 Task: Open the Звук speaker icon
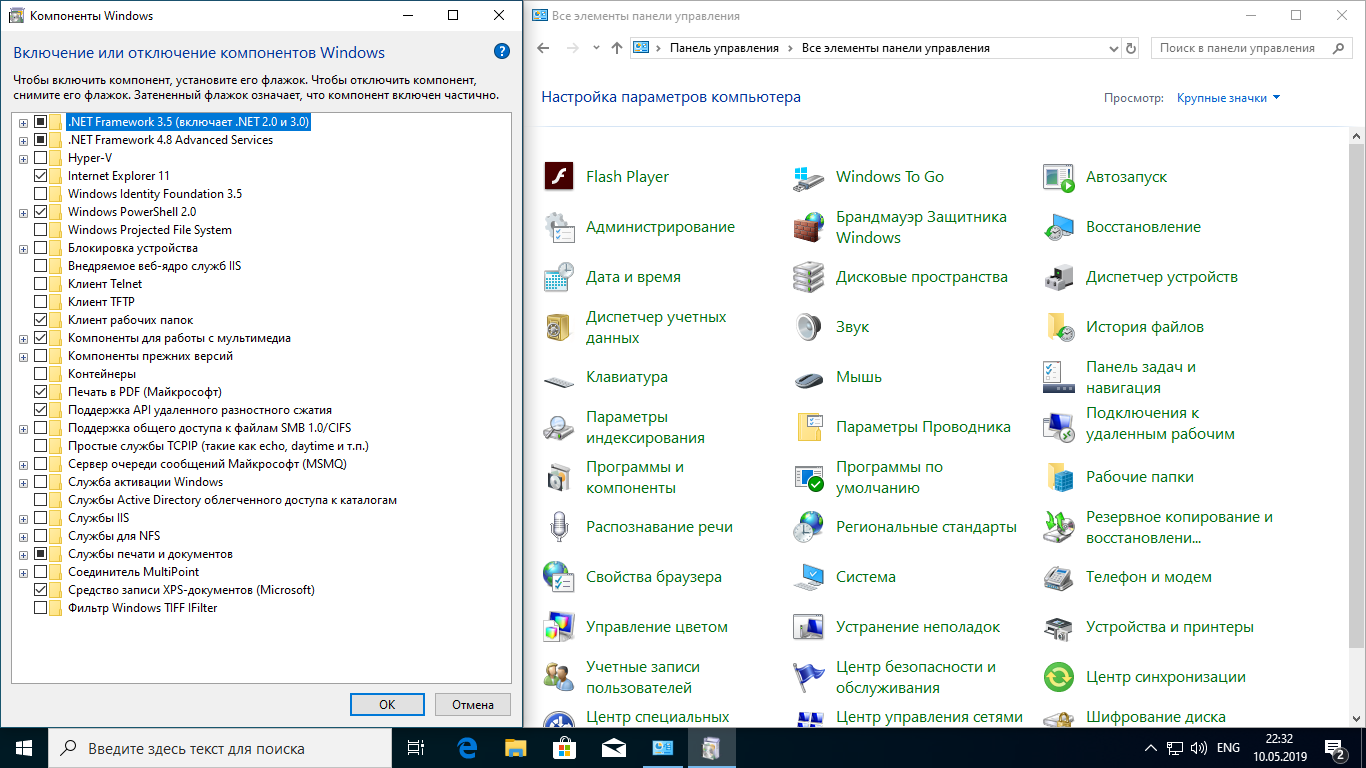coord(808,327)
